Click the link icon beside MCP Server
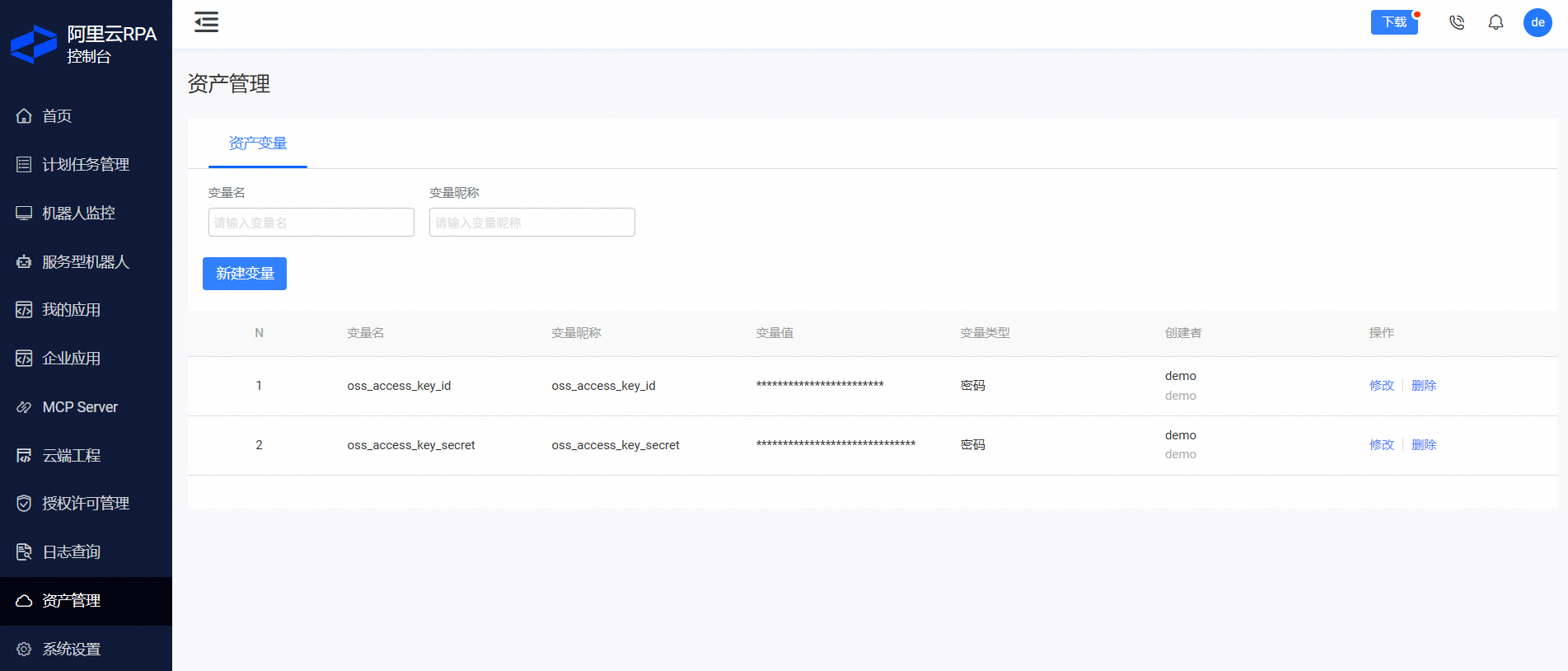1568x671 pixels. click(24, 407)
